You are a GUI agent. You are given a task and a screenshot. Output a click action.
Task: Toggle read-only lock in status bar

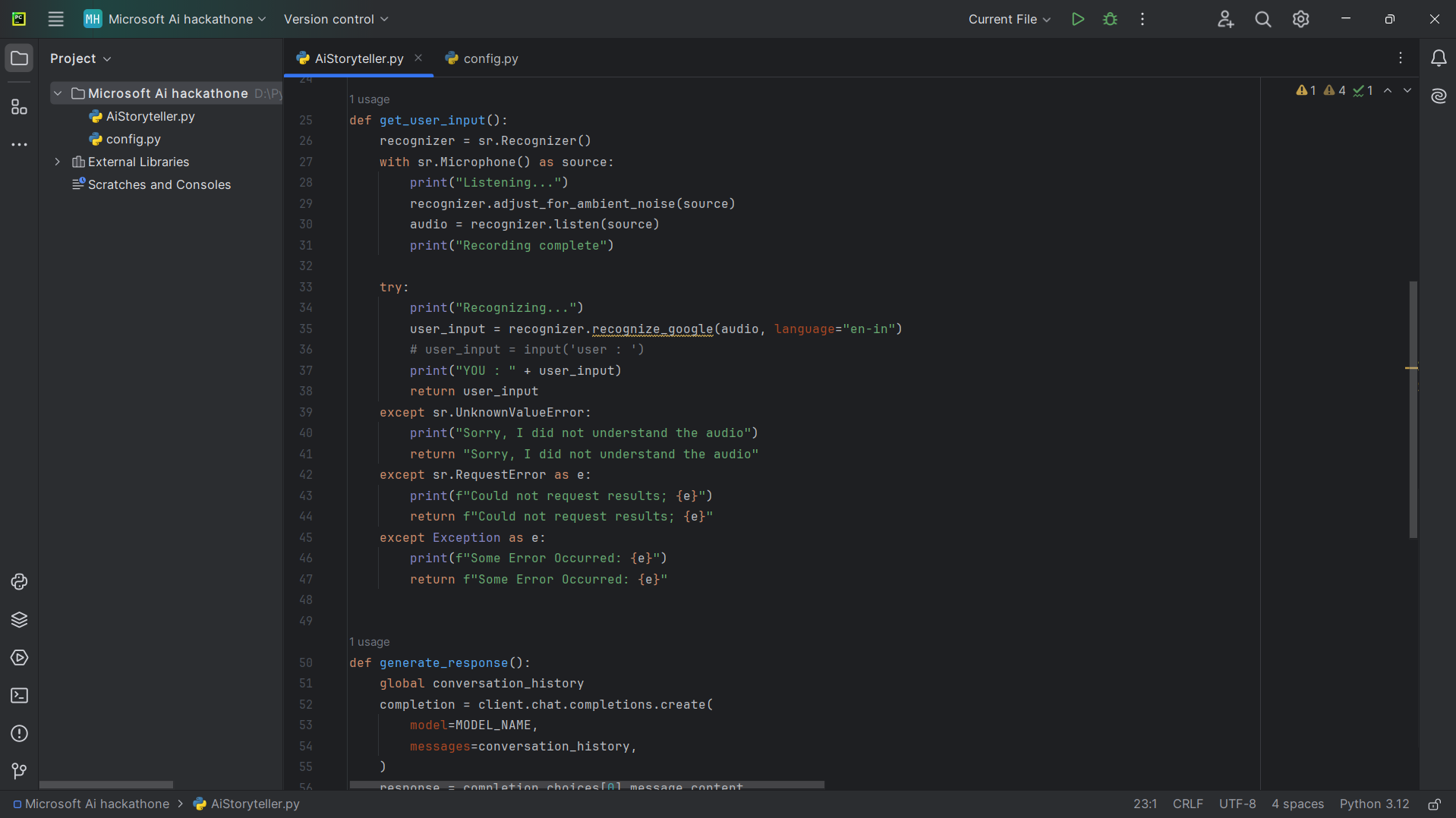point(1434,804)
